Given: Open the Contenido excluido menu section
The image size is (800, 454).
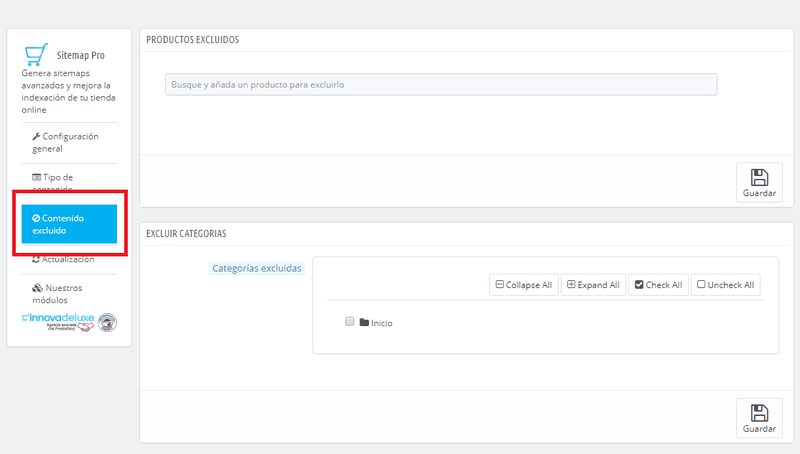Looking at the screenshot, I should pos(69,223).
